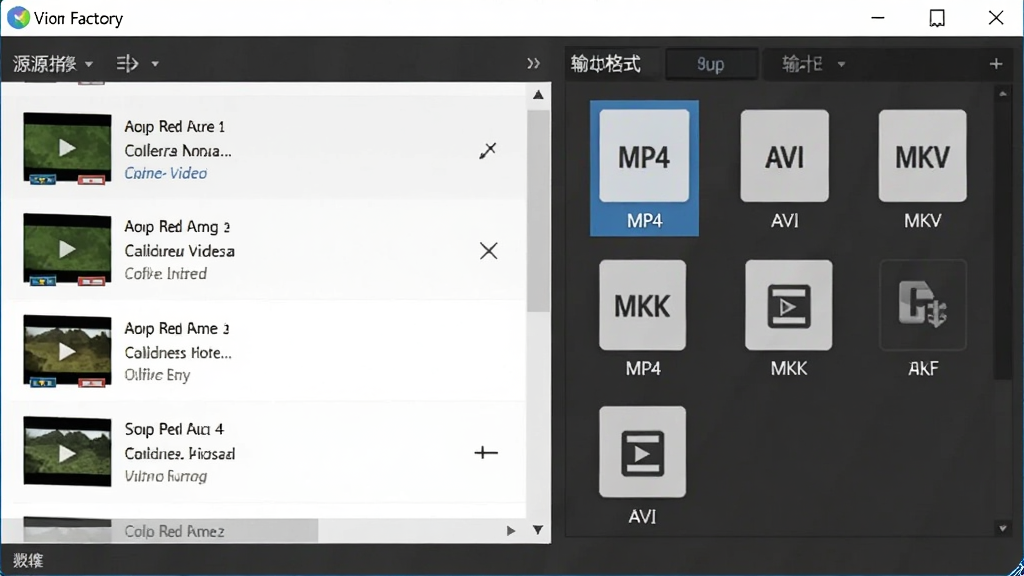Click the Calidness Hote... text

(x=178, y=353)
